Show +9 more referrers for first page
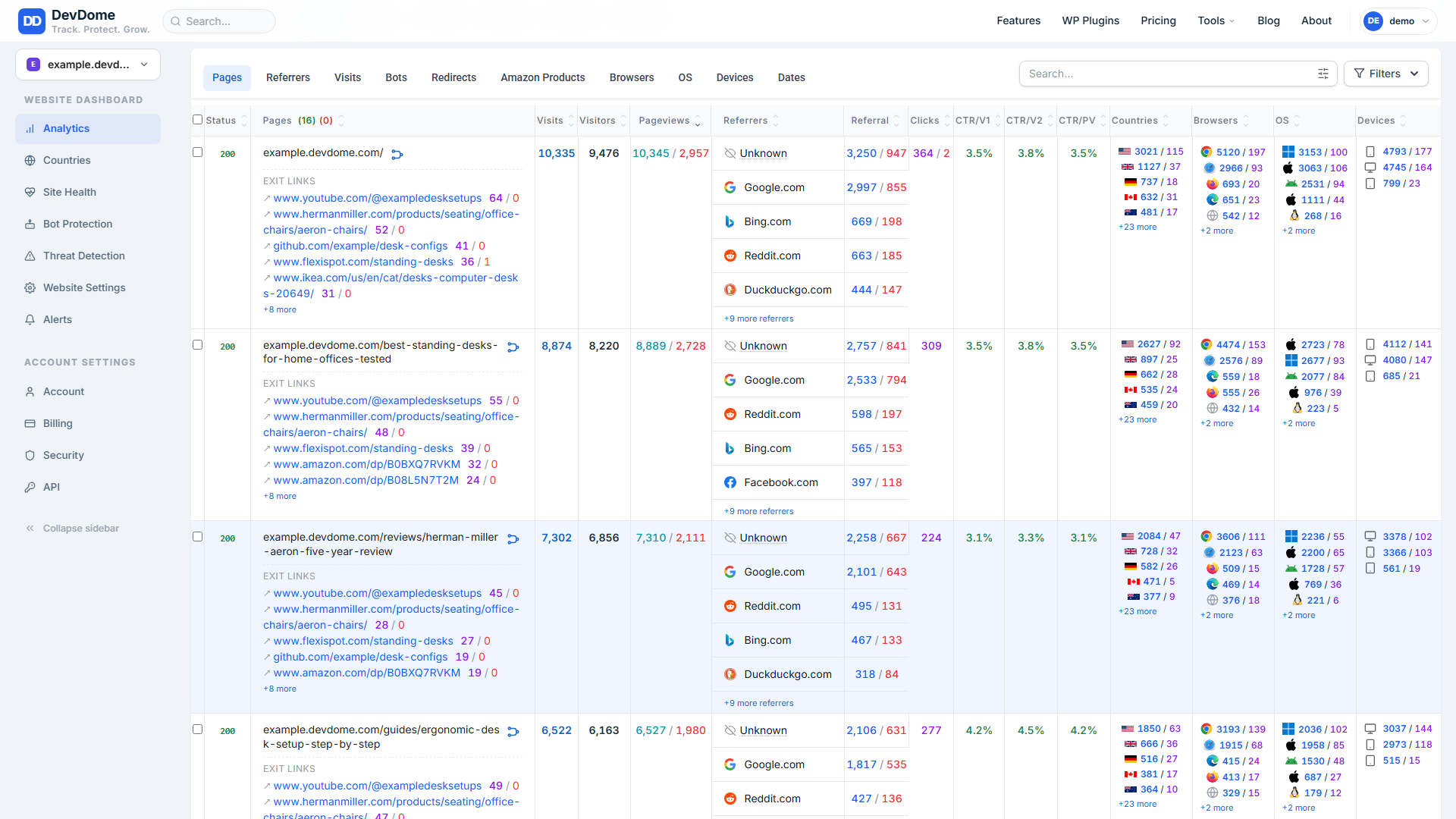The image size is (1456, 819). tap(758, 318)
